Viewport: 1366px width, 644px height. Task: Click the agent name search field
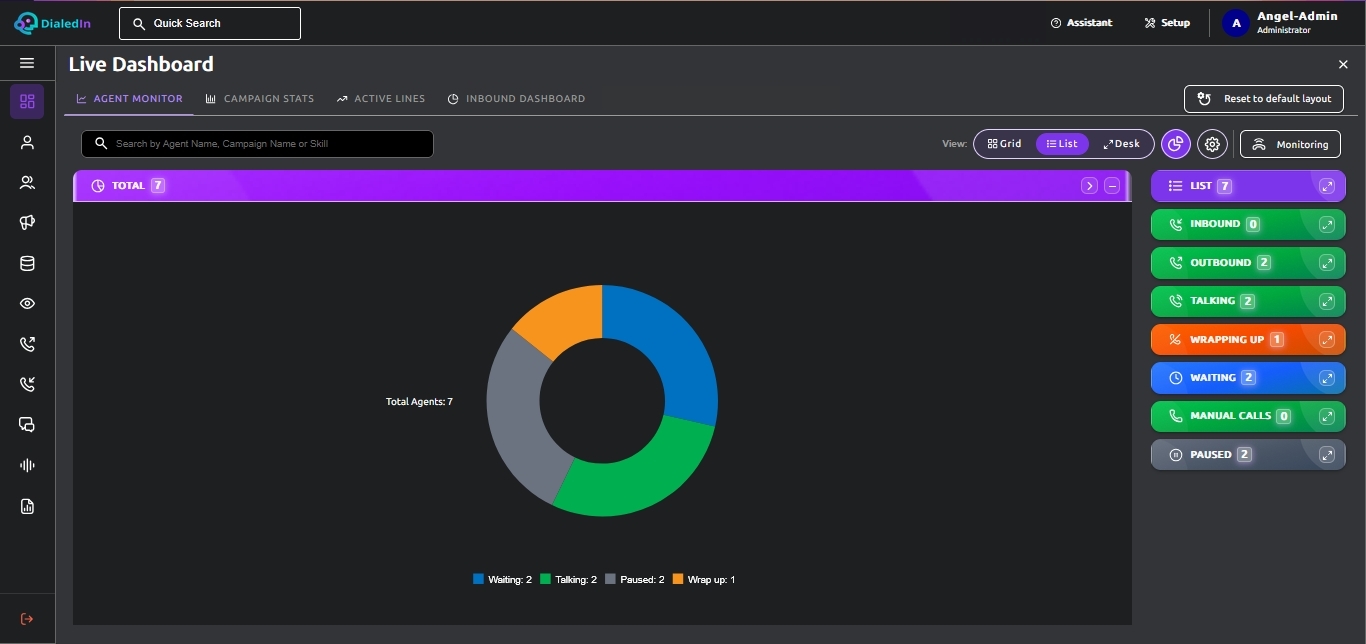(x=257, y=144)
